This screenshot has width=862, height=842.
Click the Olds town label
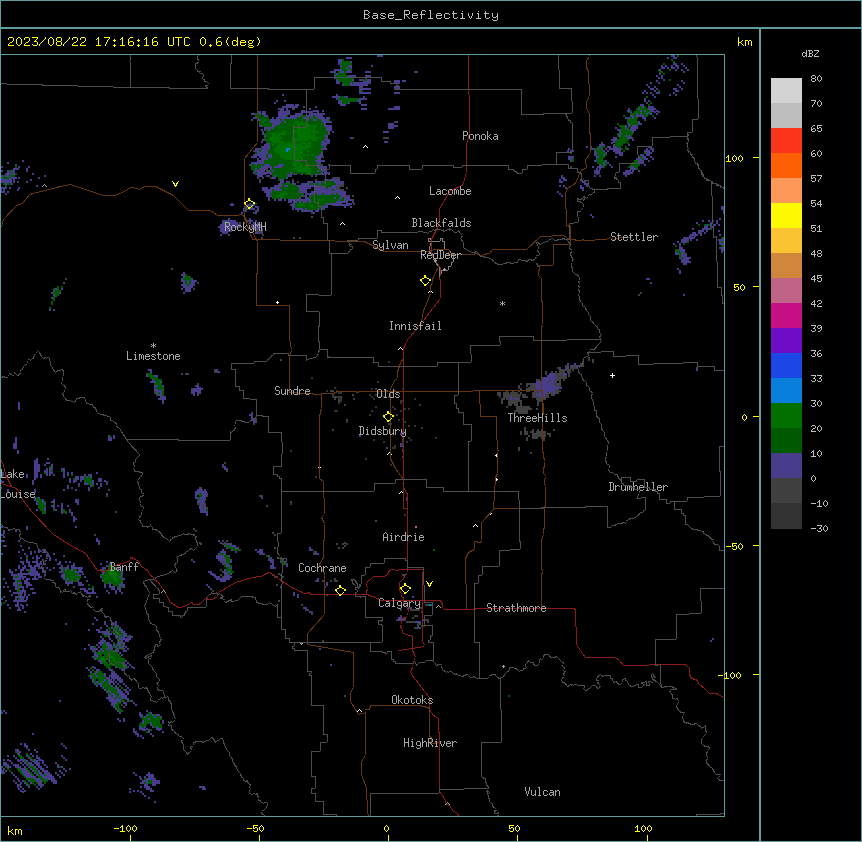388,394
